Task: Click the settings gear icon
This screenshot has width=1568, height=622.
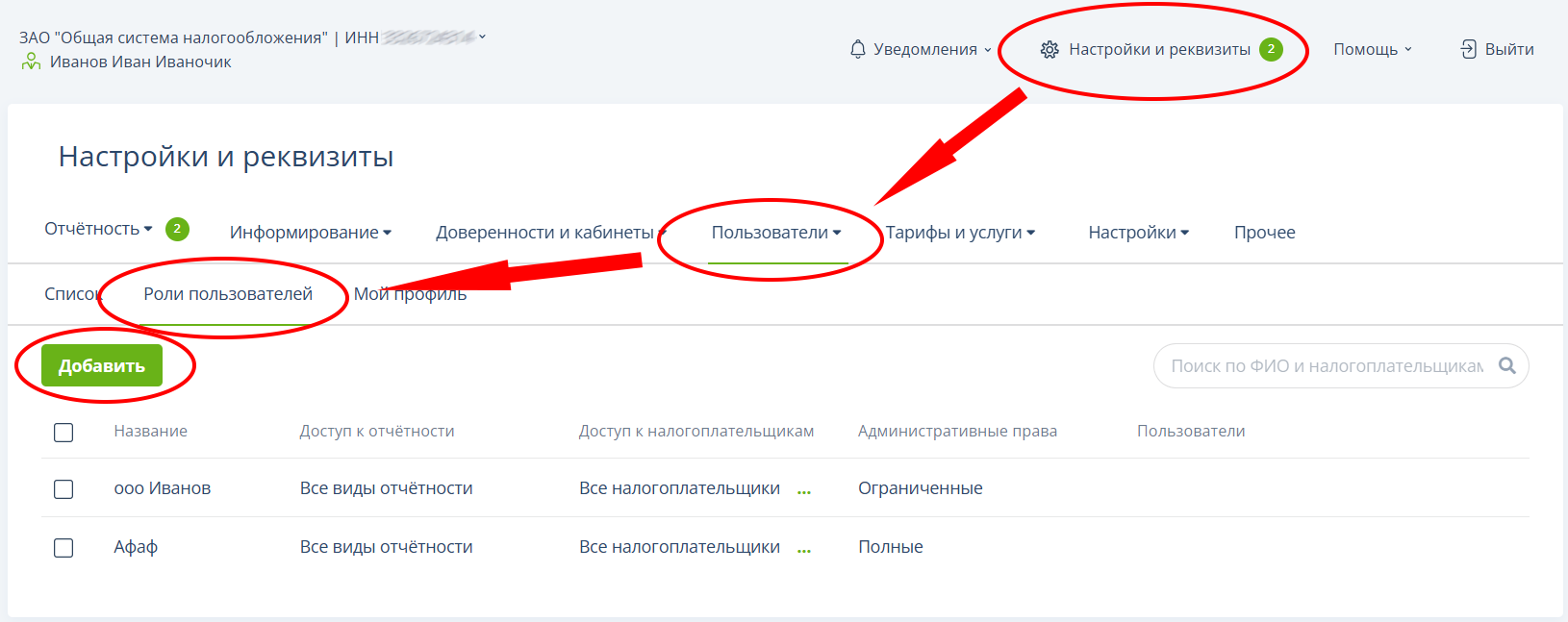Action: [x=1050, y=49]
